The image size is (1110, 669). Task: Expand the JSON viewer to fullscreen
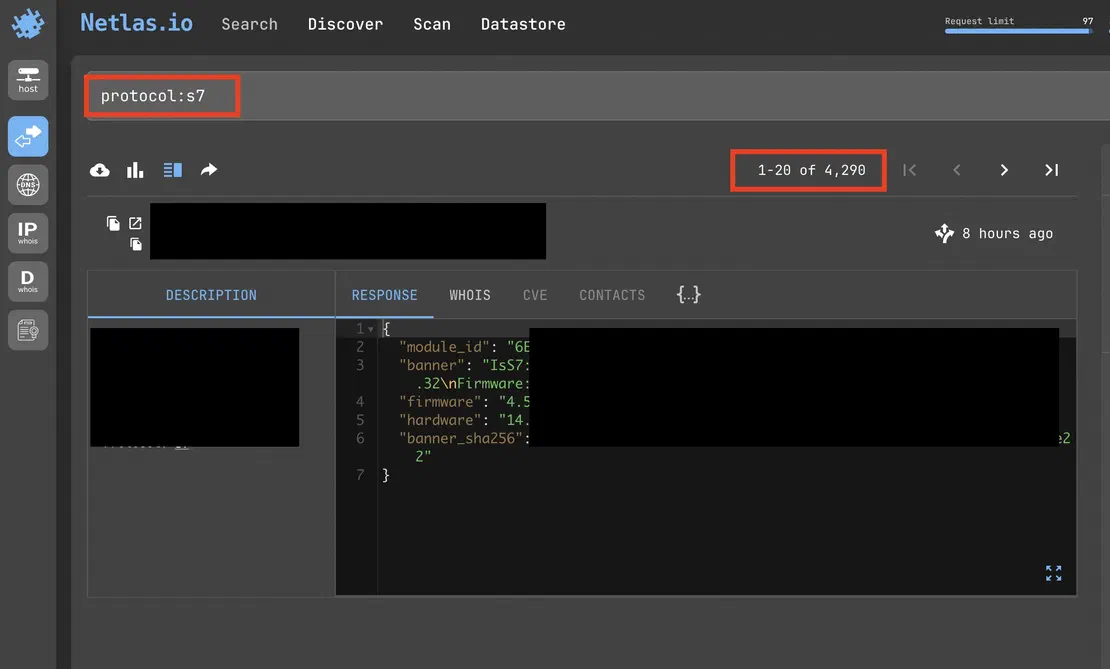(x=1053, y=573)
